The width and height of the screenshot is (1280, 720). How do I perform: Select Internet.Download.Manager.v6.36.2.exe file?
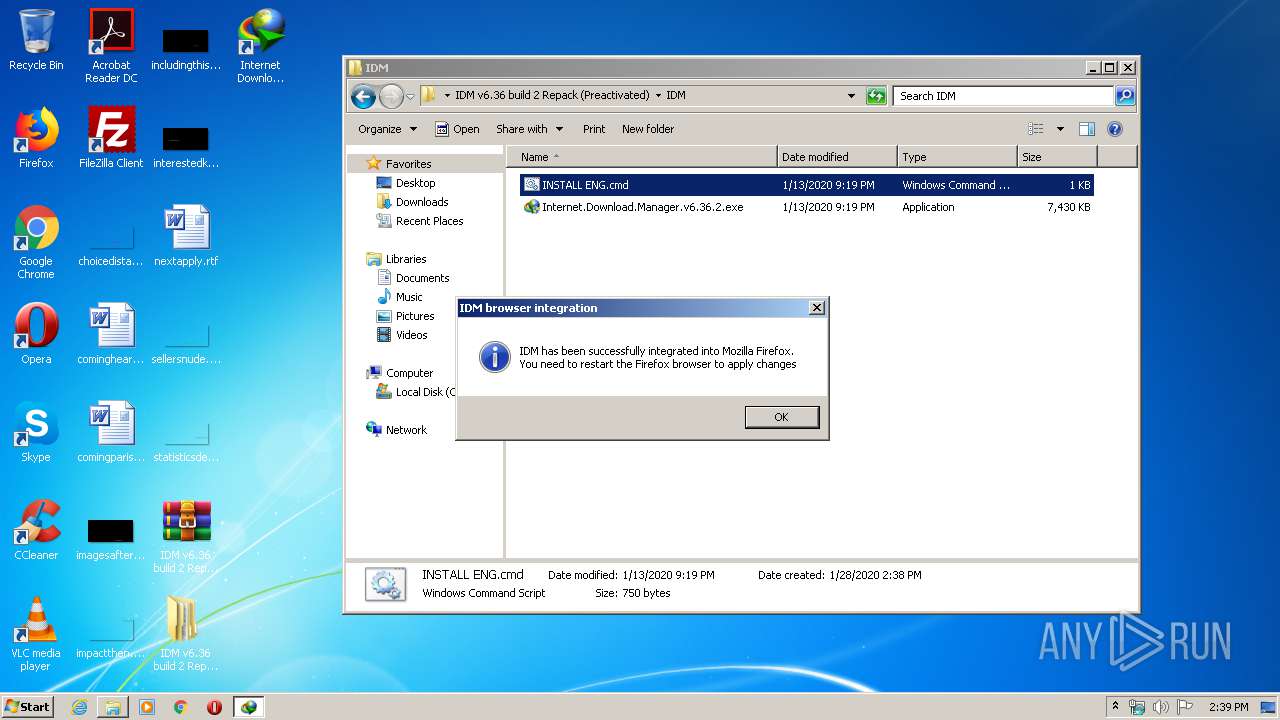pyautogui.click(x=806, y=207)
